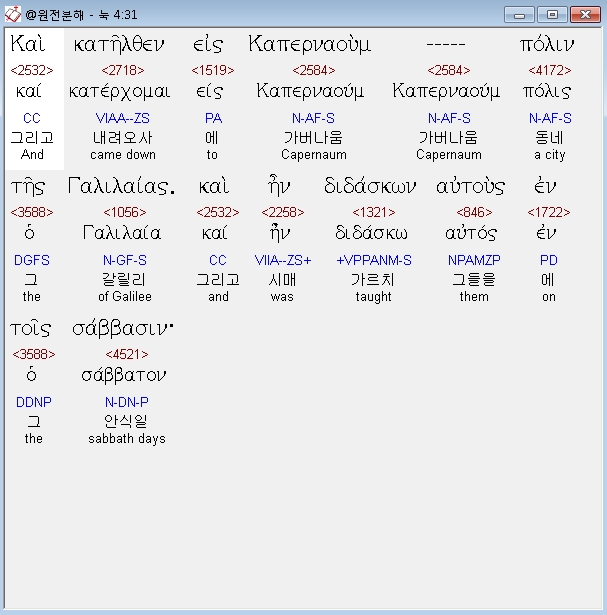Click the parsing code VIAA--ZS
This screenshot has height=615, width=607.
click(123, 118)
